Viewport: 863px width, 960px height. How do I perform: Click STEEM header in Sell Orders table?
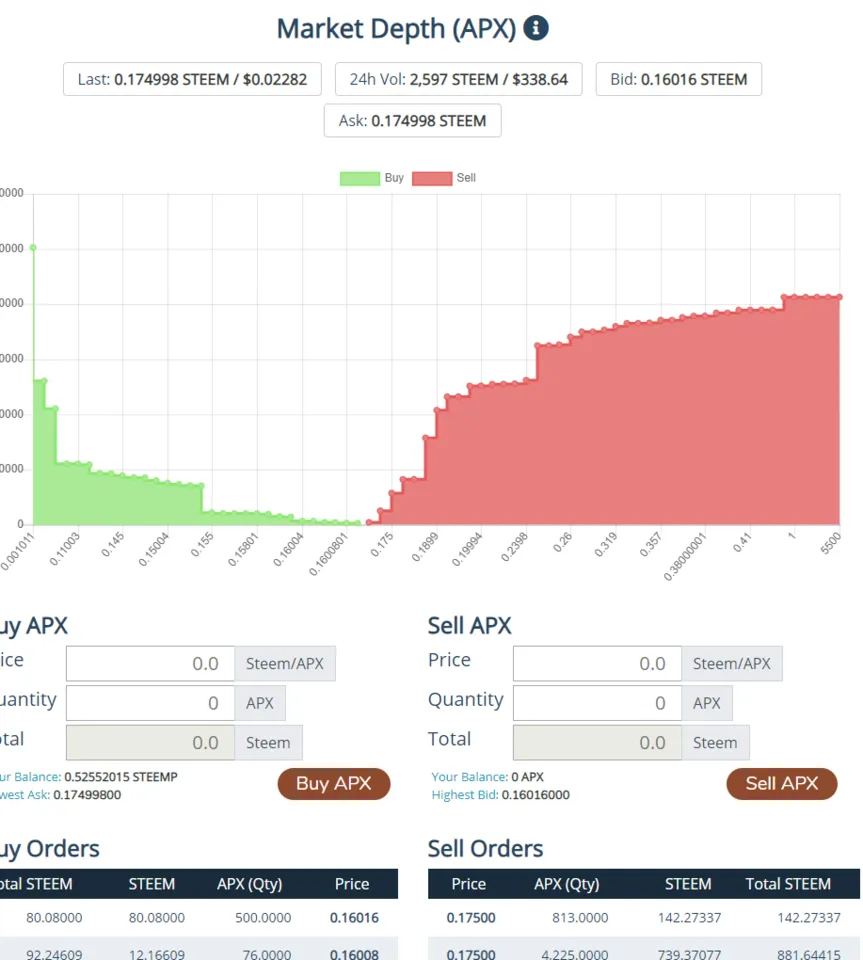pyautogui.click(x=688, y=884)
